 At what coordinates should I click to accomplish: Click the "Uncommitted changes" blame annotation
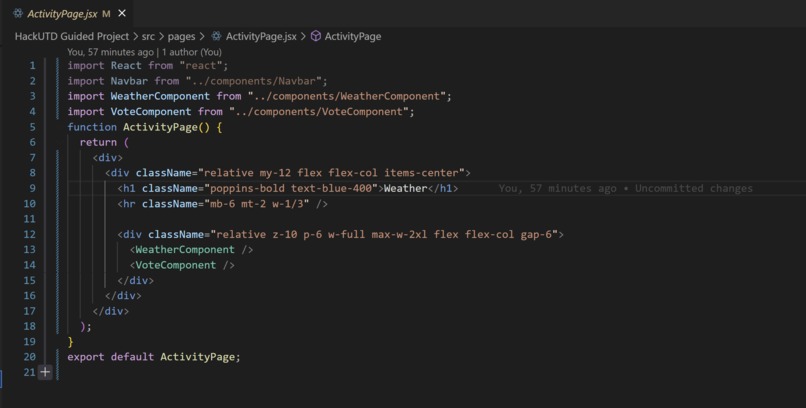[693, 188]
